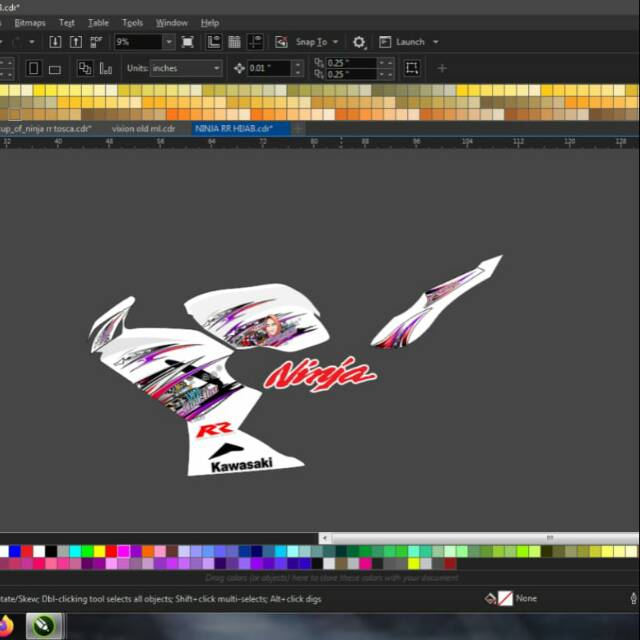Click the Publish to PDF icon
This screenshot has height=640, width=640.
click(96, 42)
